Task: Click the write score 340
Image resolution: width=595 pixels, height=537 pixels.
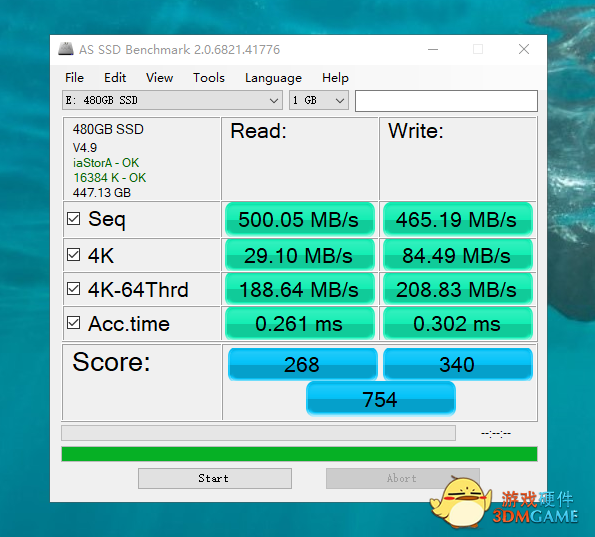Action: click(x=458, y=364)
